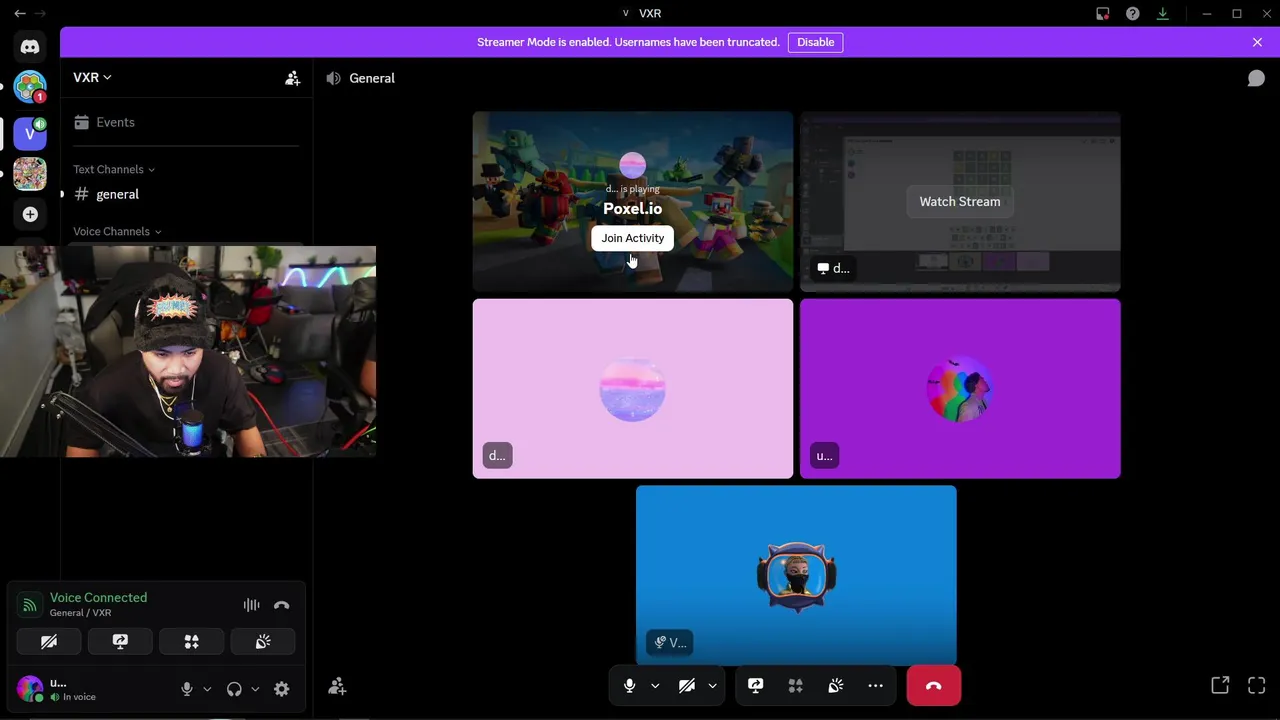Add a server with the plus icon
The width and height of the screenshot is (1280, 720).
30,214
